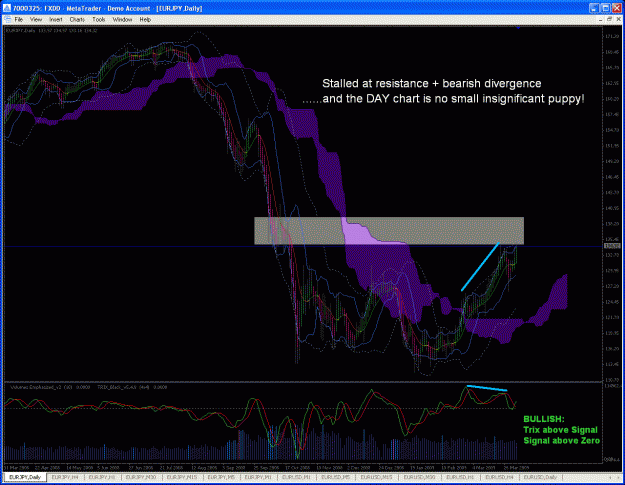Switch to the EURUSD,H1 chart tab

(460, 477)
